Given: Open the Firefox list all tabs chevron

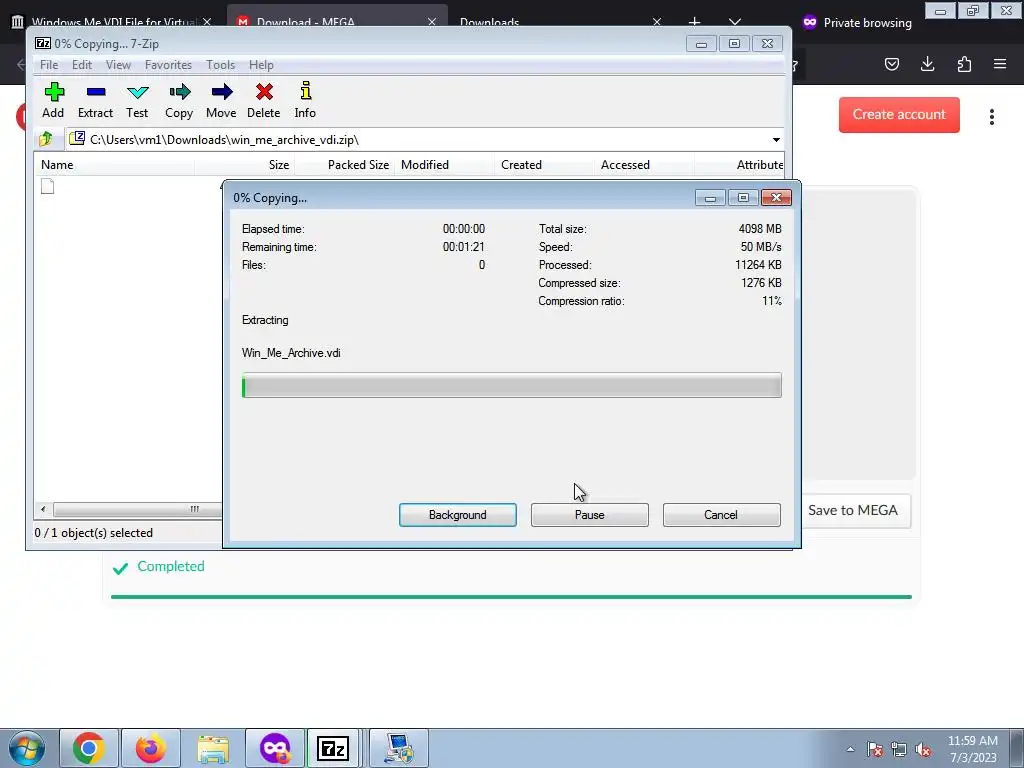Looking at the screenshot, I should click(x=735, y=22).
